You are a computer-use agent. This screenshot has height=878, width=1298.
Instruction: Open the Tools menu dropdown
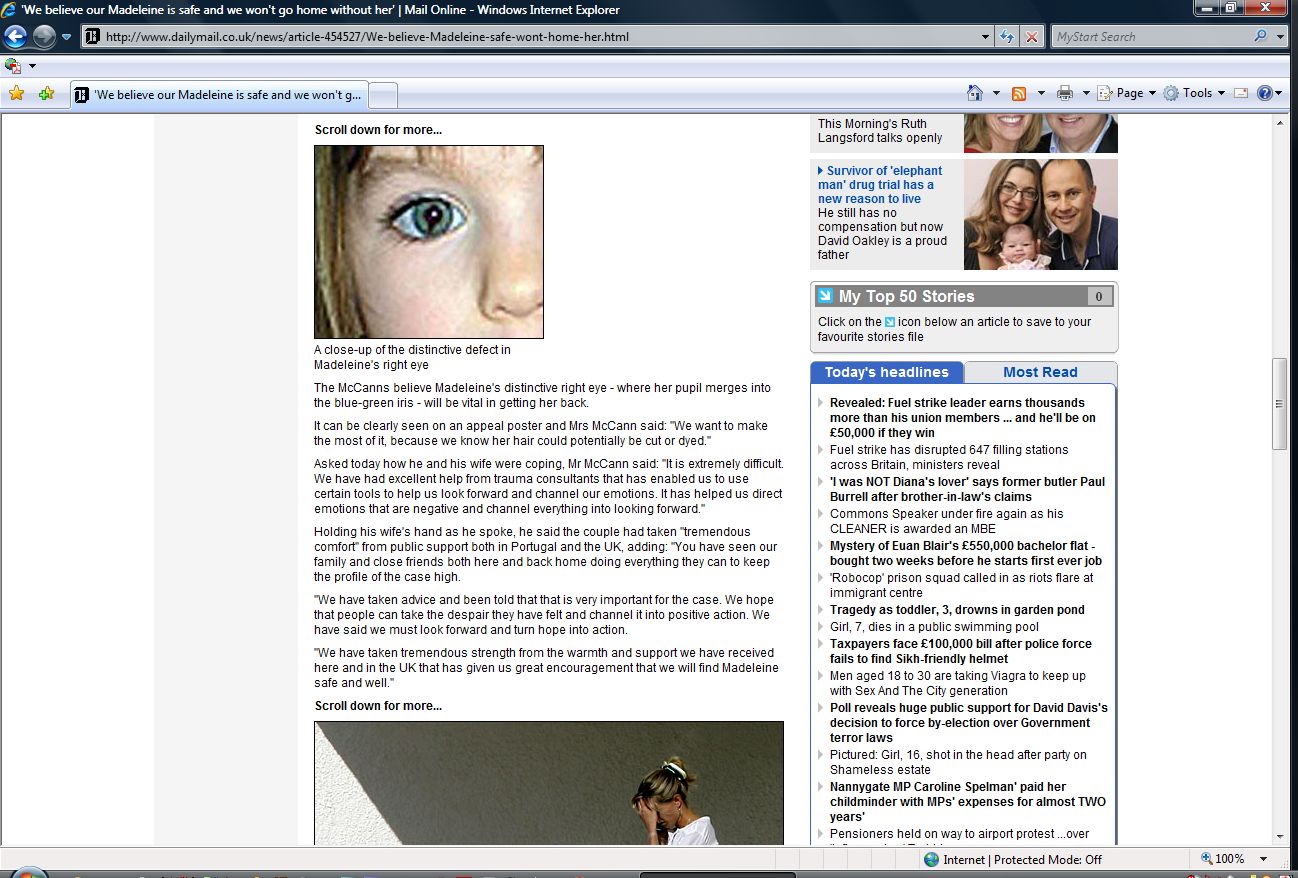click(x=1196, y=93)
